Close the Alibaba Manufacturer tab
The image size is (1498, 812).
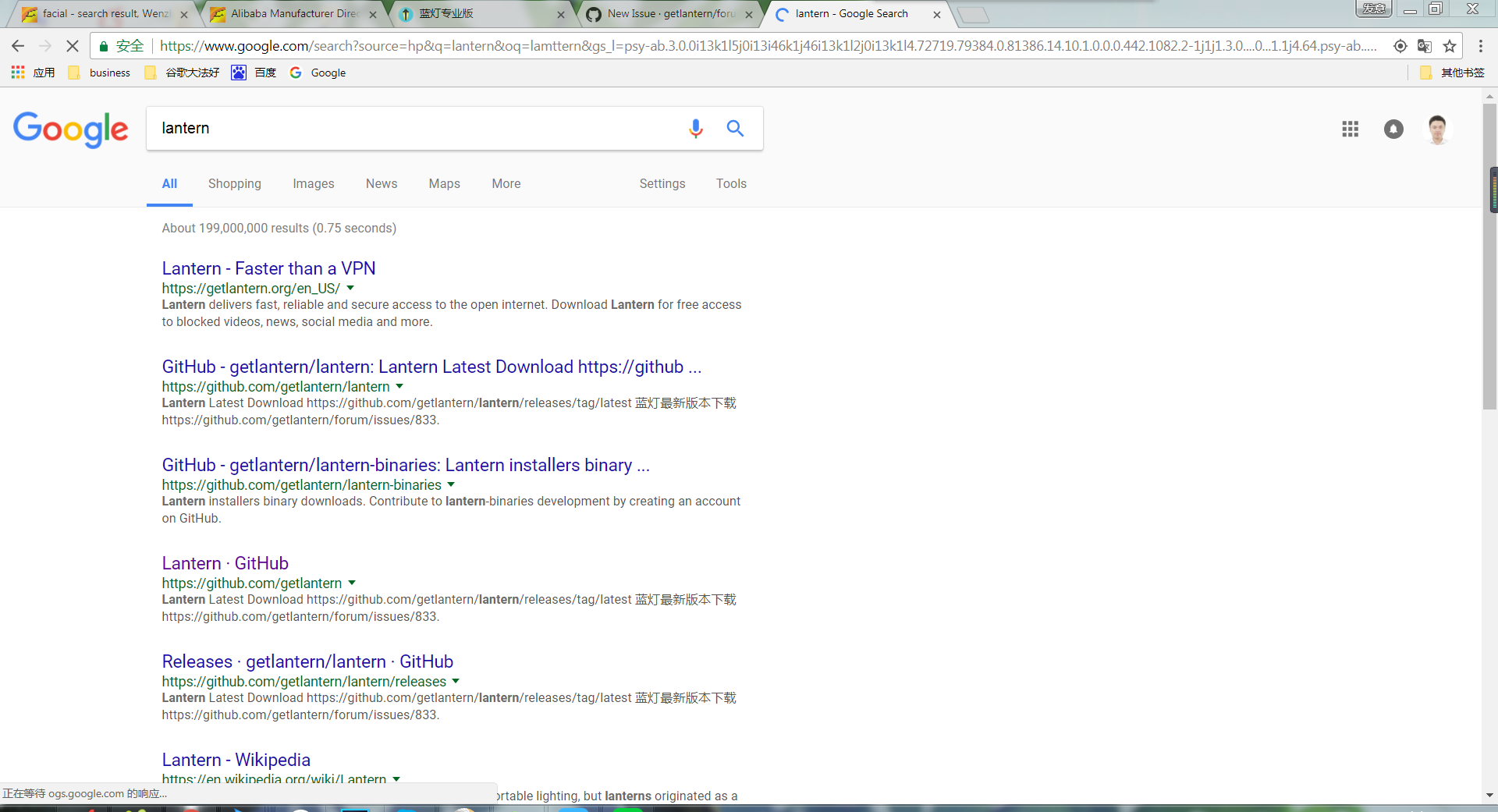click(373, 14)
